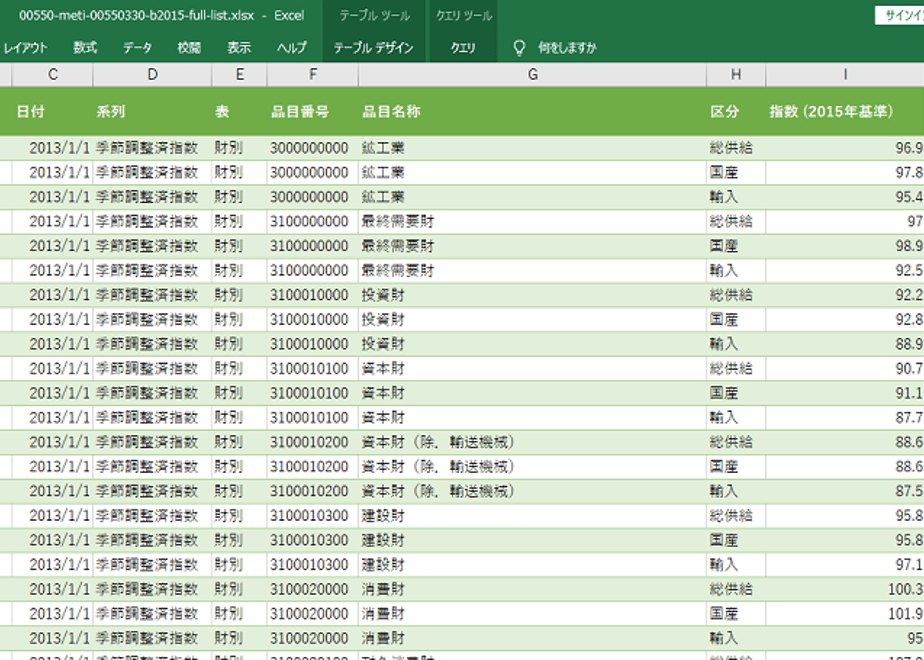
Task: Click date 2013/1/1 in the 96.9 row
Action: click(x=60, y=148)
